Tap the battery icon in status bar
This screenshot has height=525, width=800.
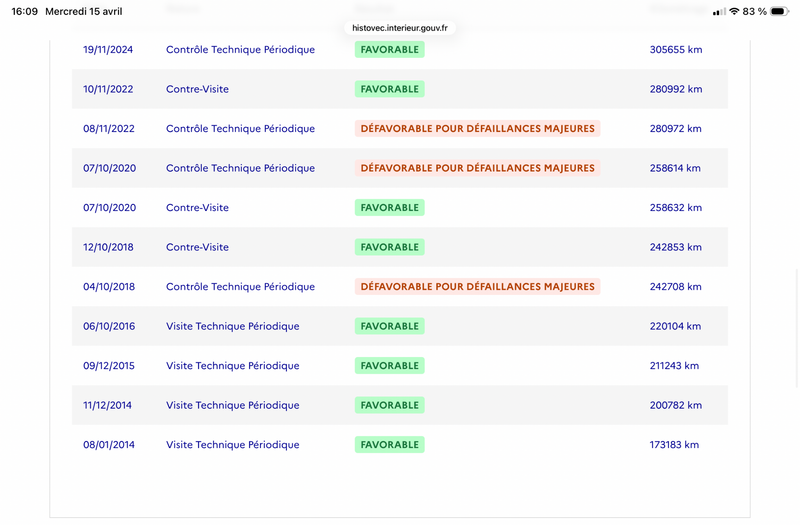coord(779,11)
